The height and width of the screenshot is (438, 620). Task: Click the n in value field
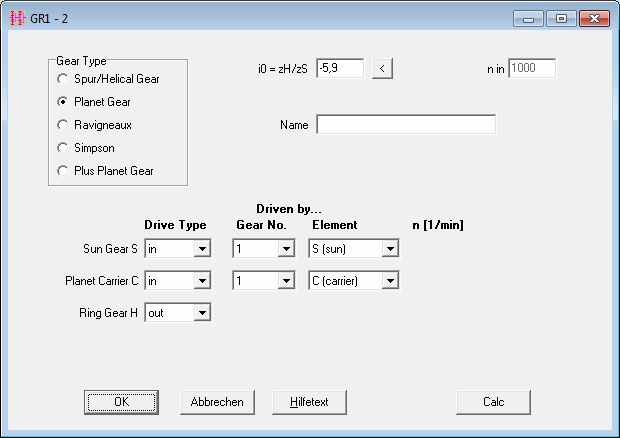tap(532, 68)
